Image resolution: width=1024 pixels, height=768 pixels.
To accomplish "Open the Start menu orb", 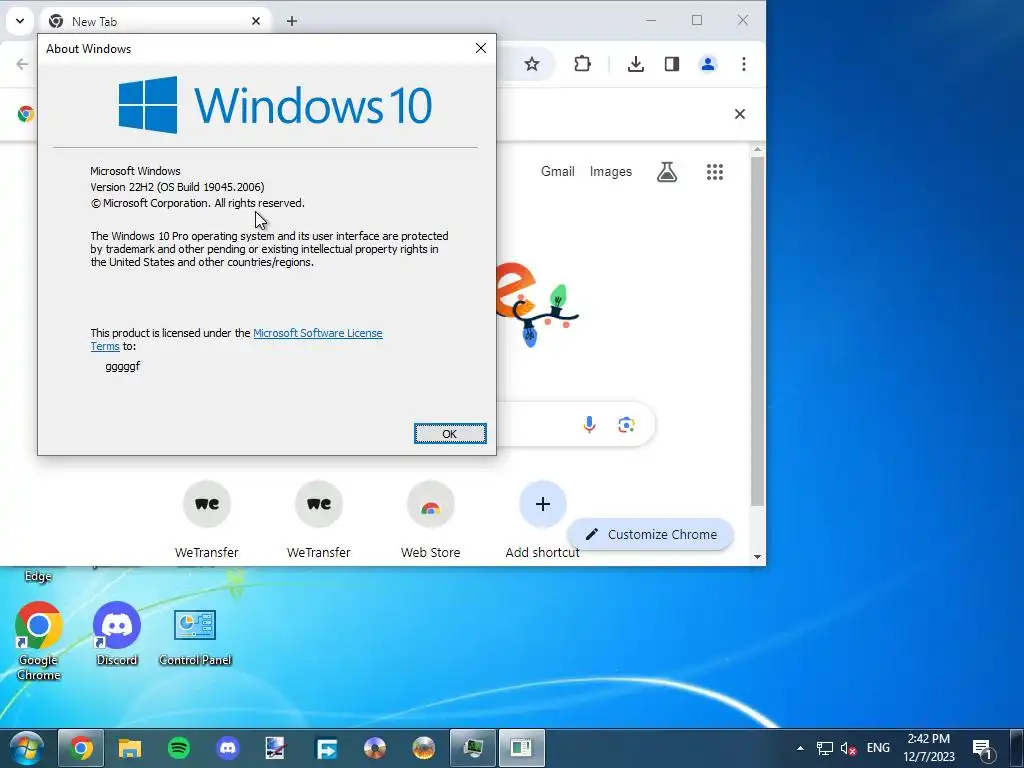I will 25,748.
